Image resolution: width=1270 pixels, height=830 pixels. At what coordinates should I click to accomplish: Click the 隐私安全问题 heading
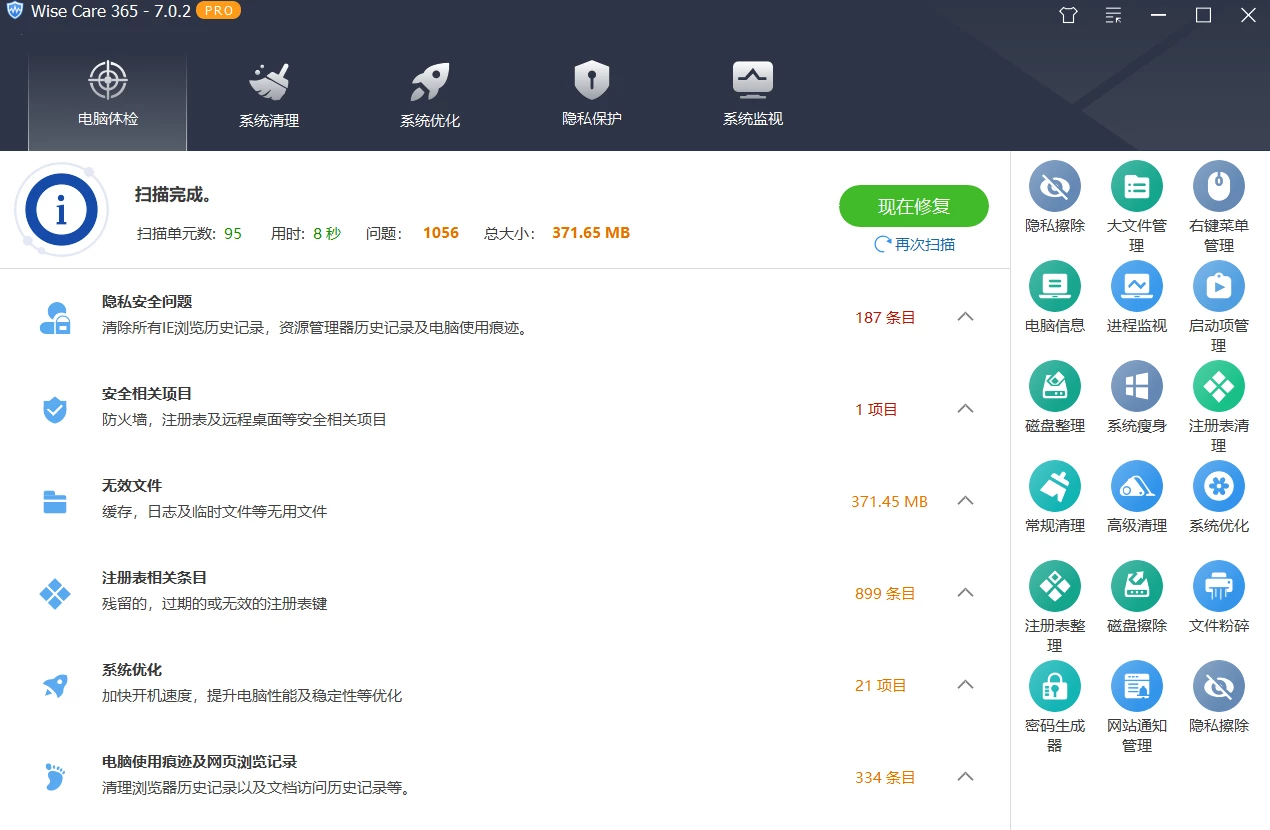(147, 301)
